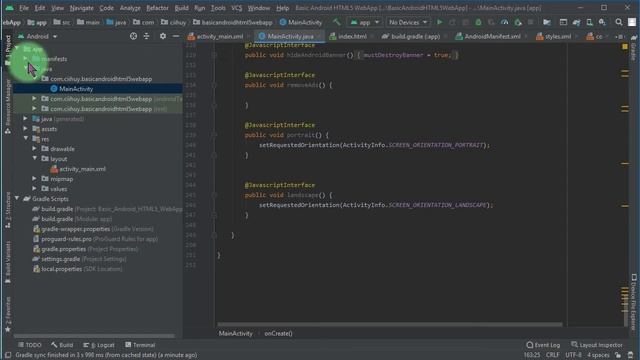The height and width of the screenshot is (360, 640).
Task: Open the Android project view dropdown
Action: point(38,36)
